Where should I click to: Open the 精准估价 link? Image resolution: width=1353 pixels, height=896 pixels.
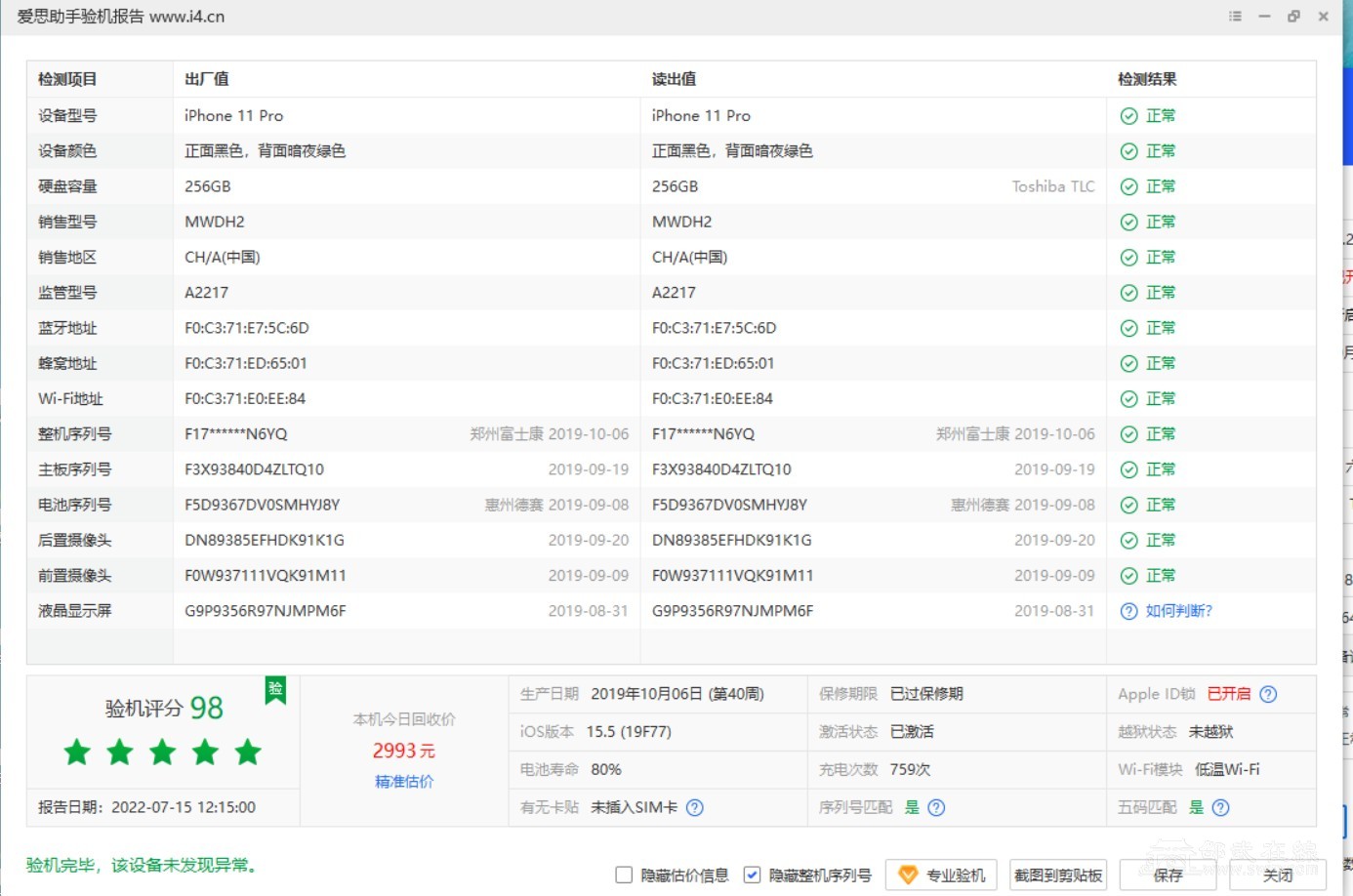[x=404, y=781]
